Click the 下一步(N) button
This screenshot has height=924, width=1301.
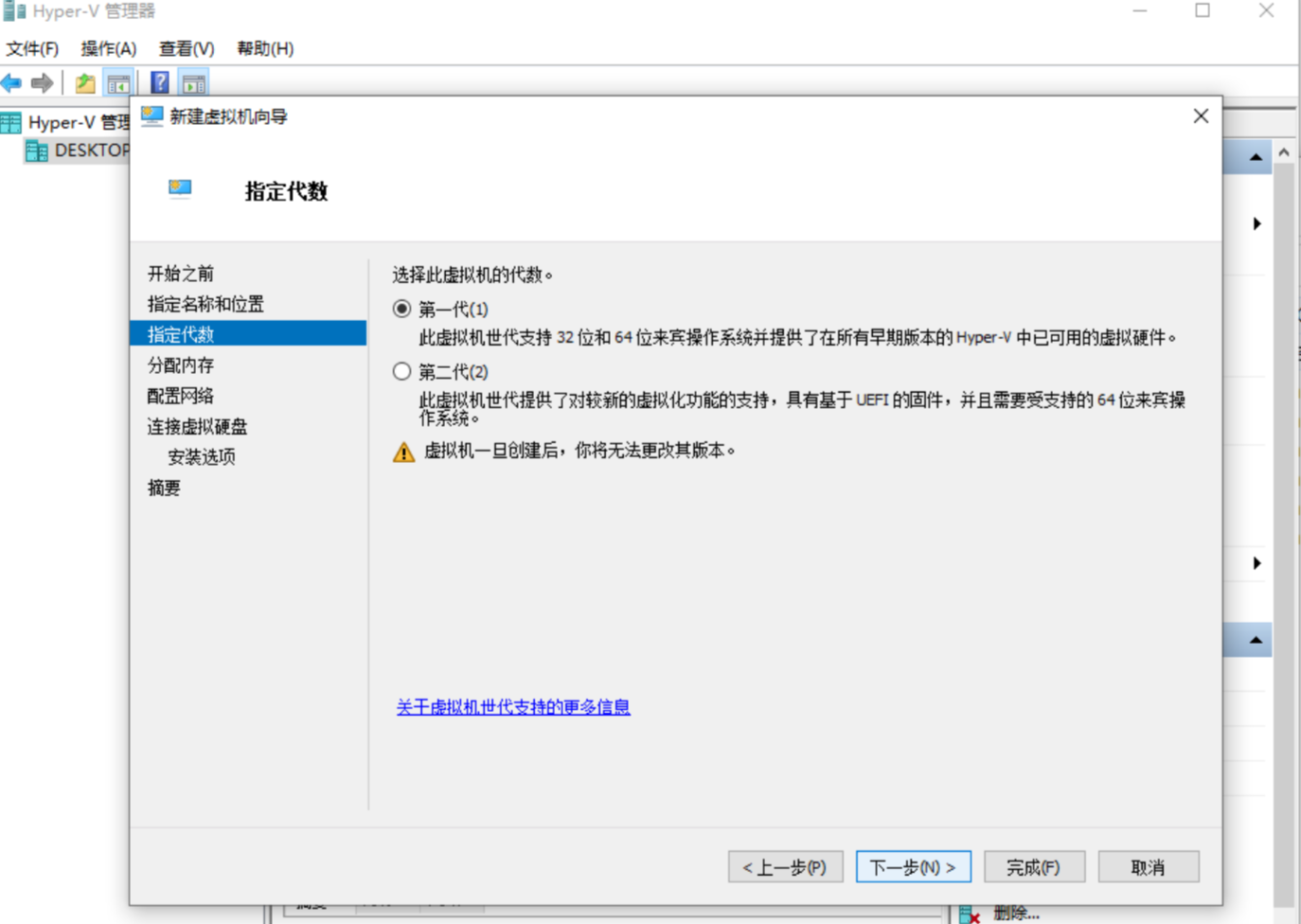(x=913, y=867)
